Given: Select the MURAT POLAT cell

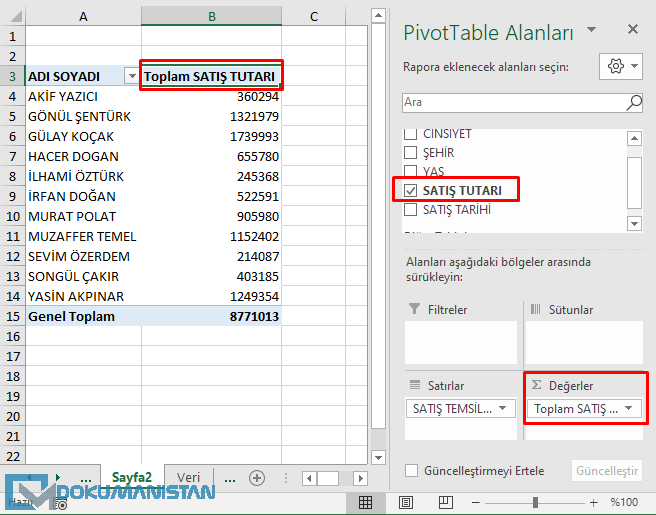Looking at the screenshot, I should point(83,216).
